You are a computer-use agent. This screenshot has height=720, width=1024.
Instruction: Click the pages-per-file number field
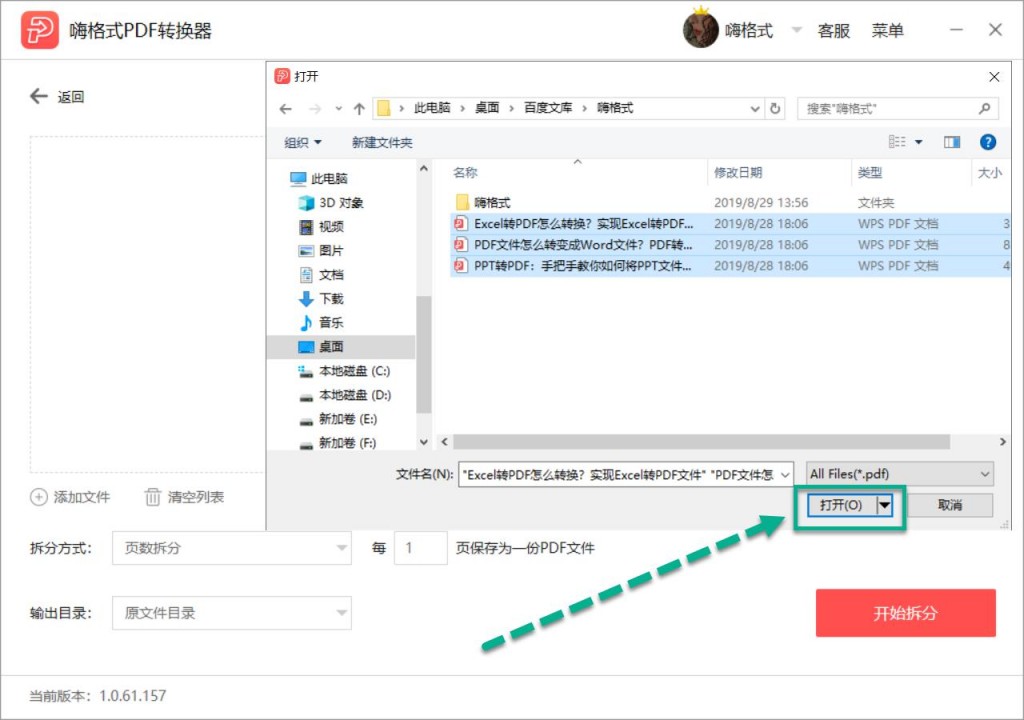pyautogui.click(x=421, y=548)
